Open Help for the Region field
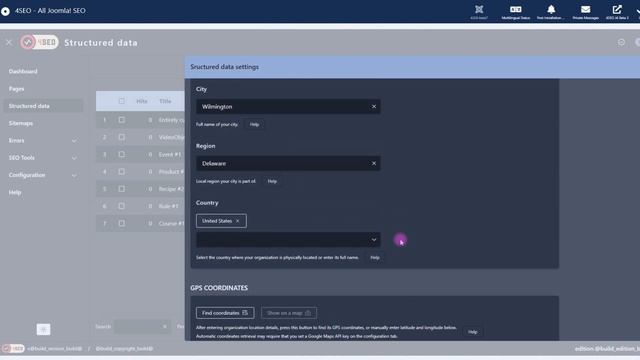This screenshot has height=360, width=640. [x=272, y=181]
